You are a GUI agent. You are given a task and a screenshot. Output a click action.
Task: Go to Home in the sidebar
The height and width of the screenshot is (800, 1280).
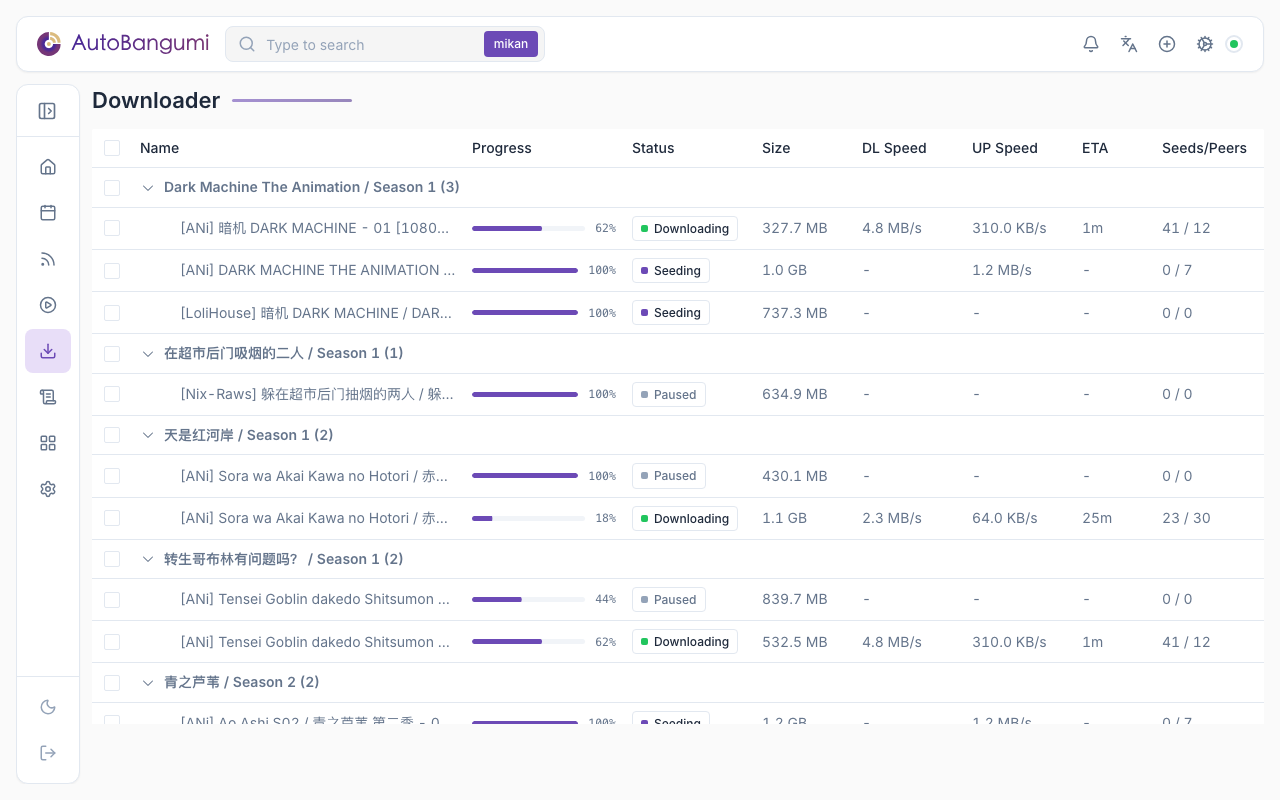click(48, 167)
